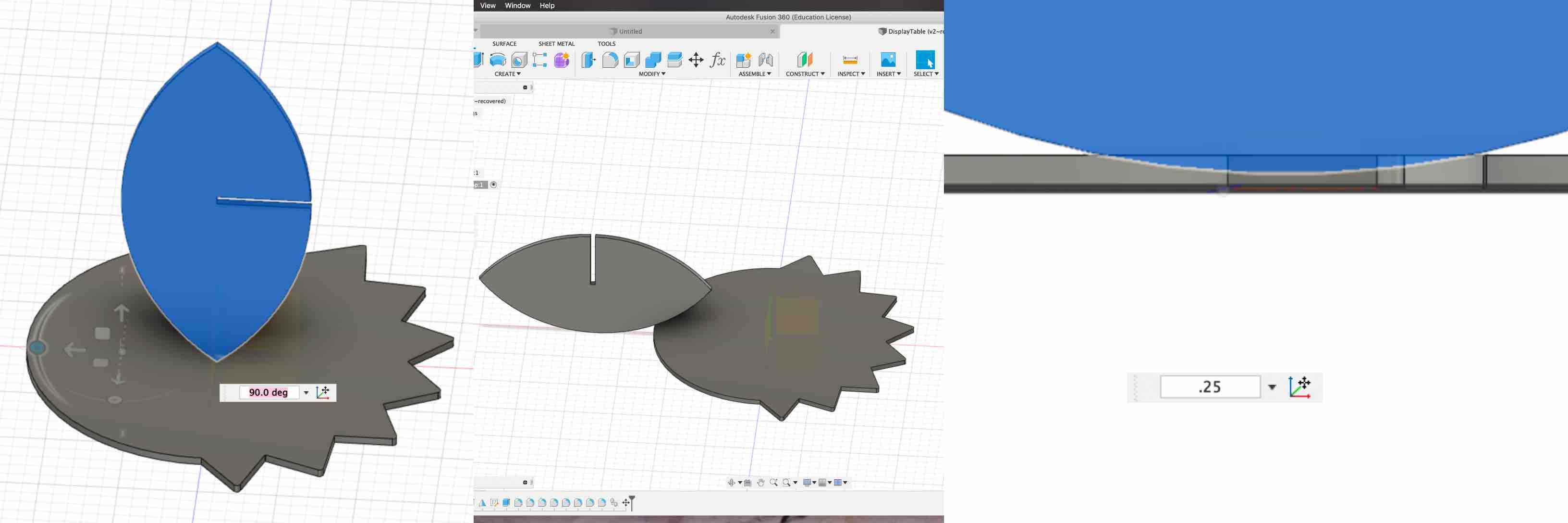Viewport: 1568px width, 523px height.
Task: Click the dashed-square icon left of Create Form
Action: tap(539, 60)
